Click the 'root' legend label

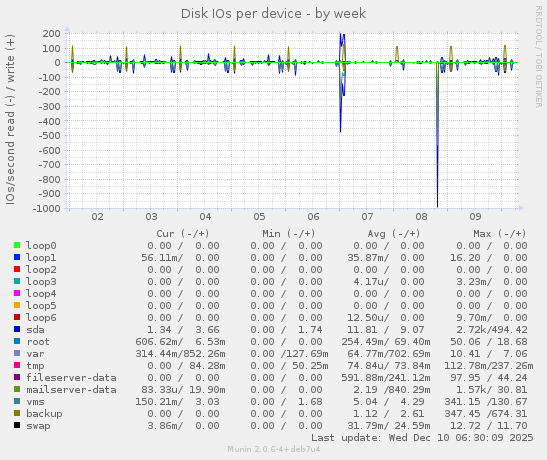(x=38, y=341)
